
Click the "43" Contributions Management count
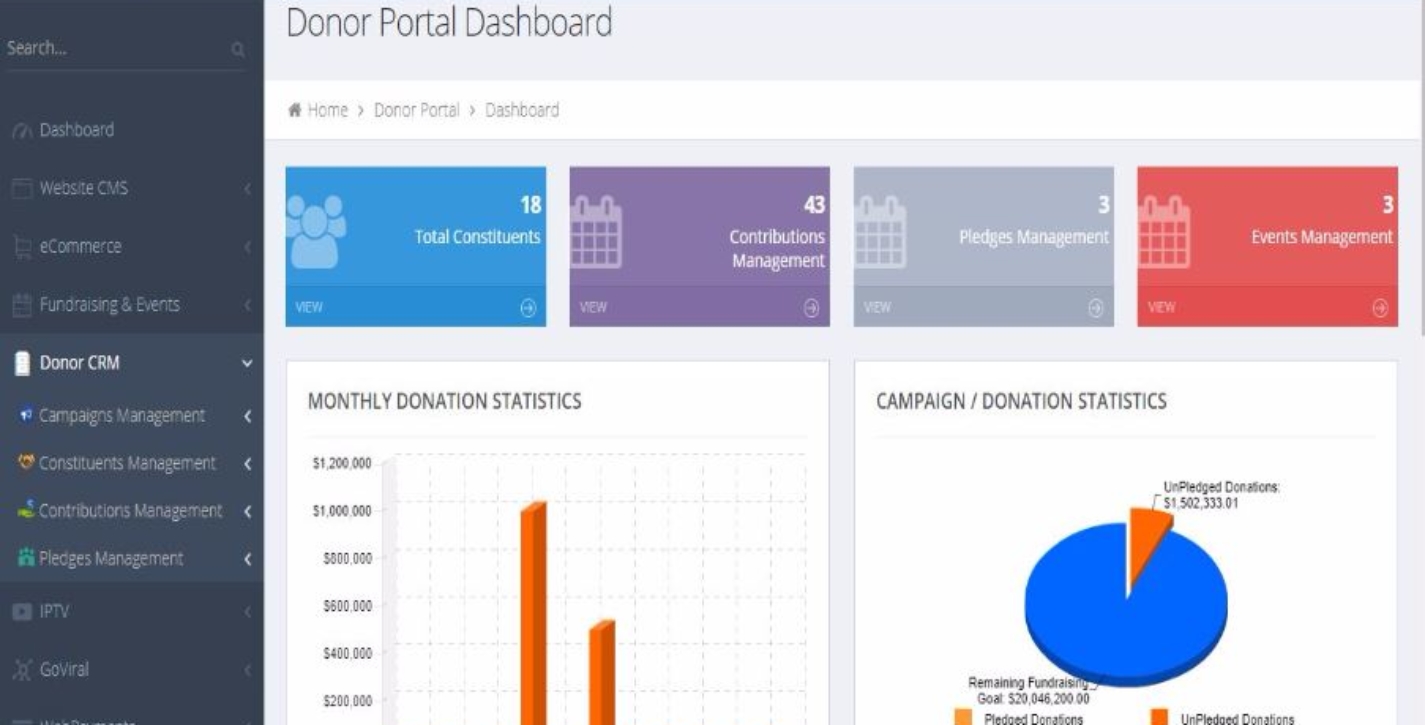coord(814,206)
